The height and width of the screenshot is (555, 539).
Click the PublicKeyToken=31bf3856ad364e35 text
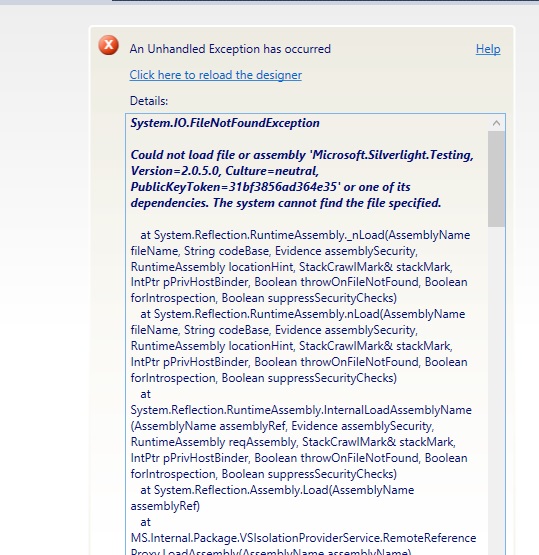click(235, 187)
